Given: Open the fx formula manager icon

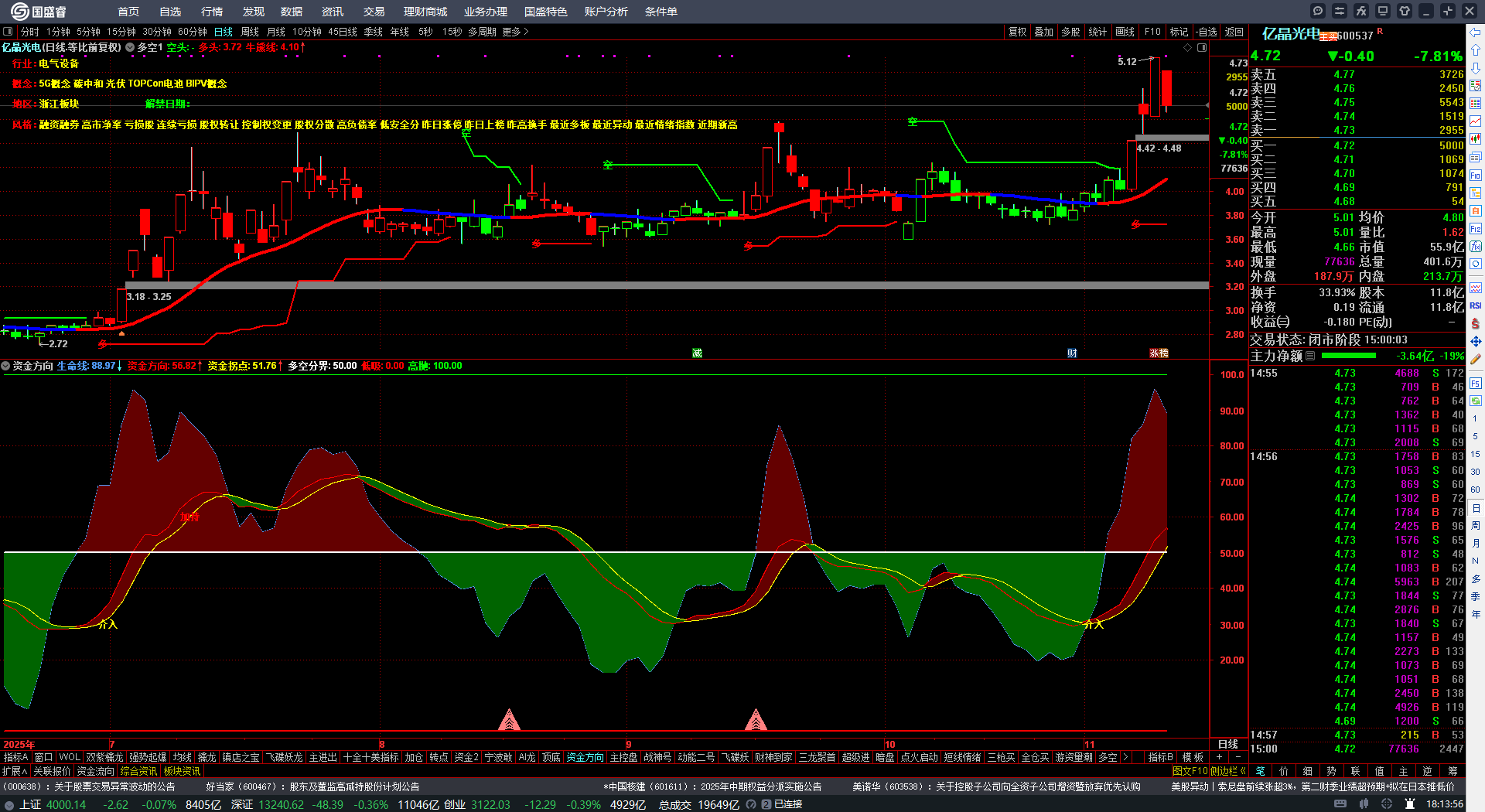Looking at the screenshot, I should [x=1361, y=11].
